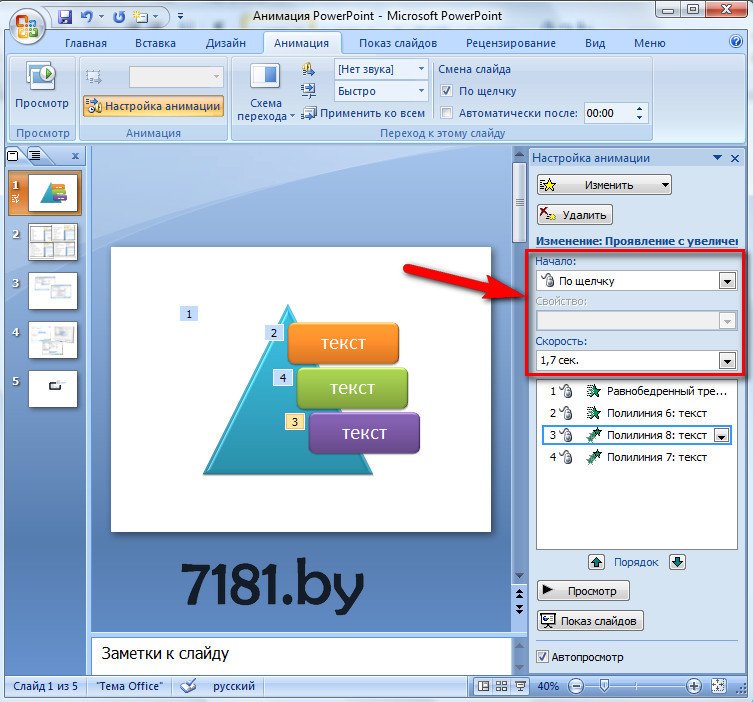Click the 00:00 time input field
This screenshot has width=753, height=702.
coord(608,113)
